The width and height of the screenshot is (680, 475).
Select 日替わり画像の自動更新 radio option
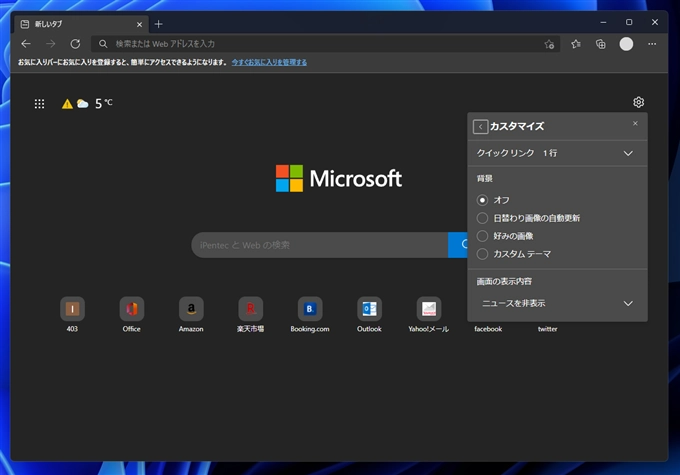pos(482,218)
